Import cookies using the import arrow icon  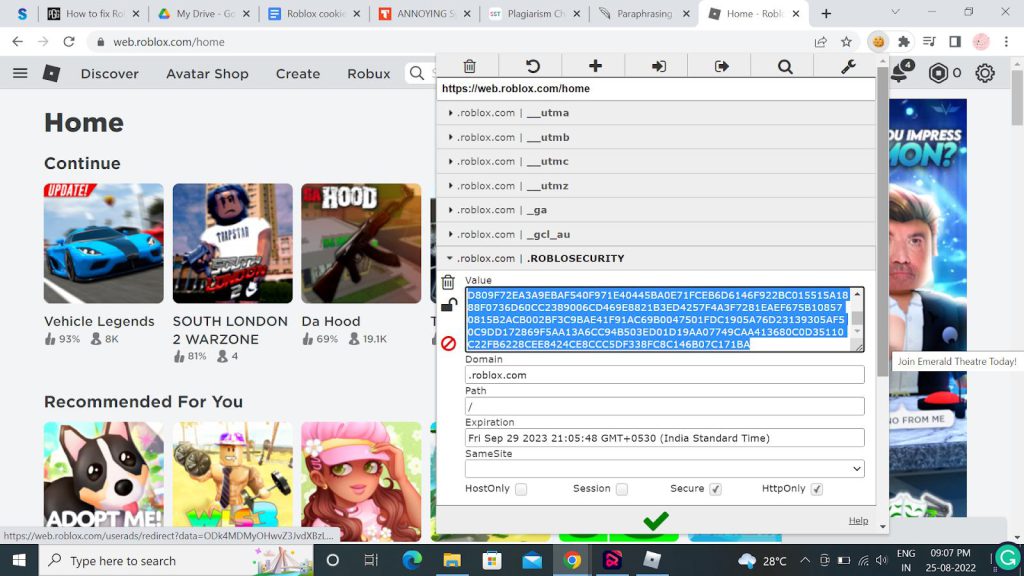click(658, 64)
